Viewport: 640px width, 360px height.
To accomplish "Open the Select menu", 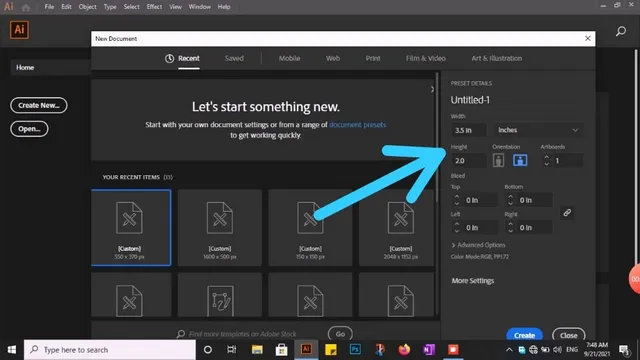I will coord(131,7).
